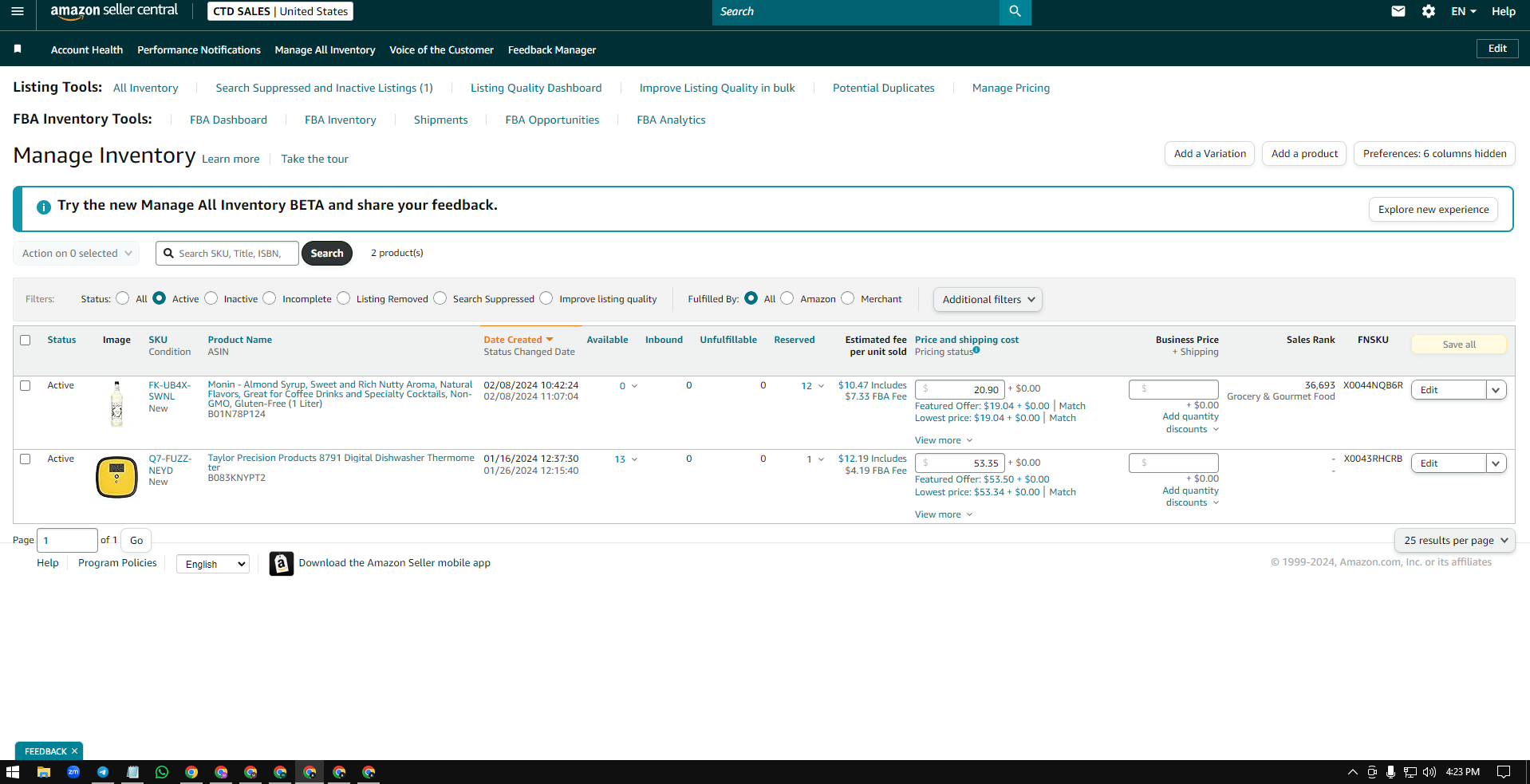
Task: Expand the Additional filters dropdown
Action: pyautogui.click(x=988, y=300)
